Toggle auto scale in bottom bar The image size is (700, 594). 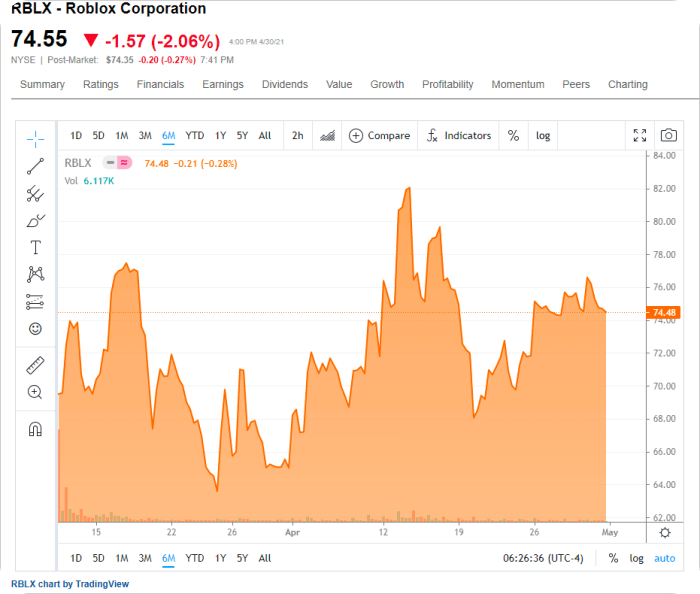[x=664, y=558]
